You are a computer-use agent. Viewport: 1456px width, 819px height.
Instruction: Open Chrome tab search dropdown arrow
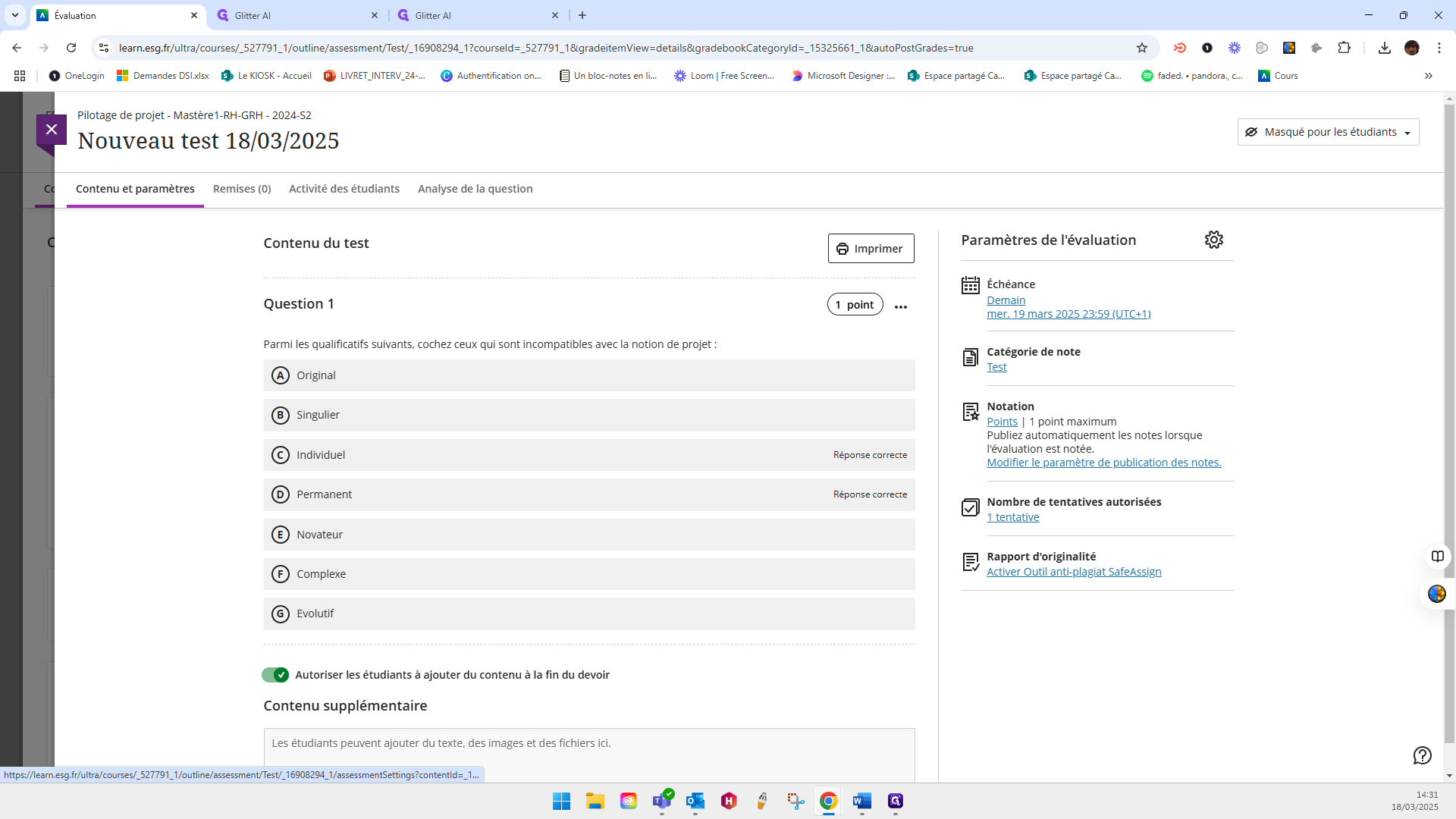coord(14,15)
